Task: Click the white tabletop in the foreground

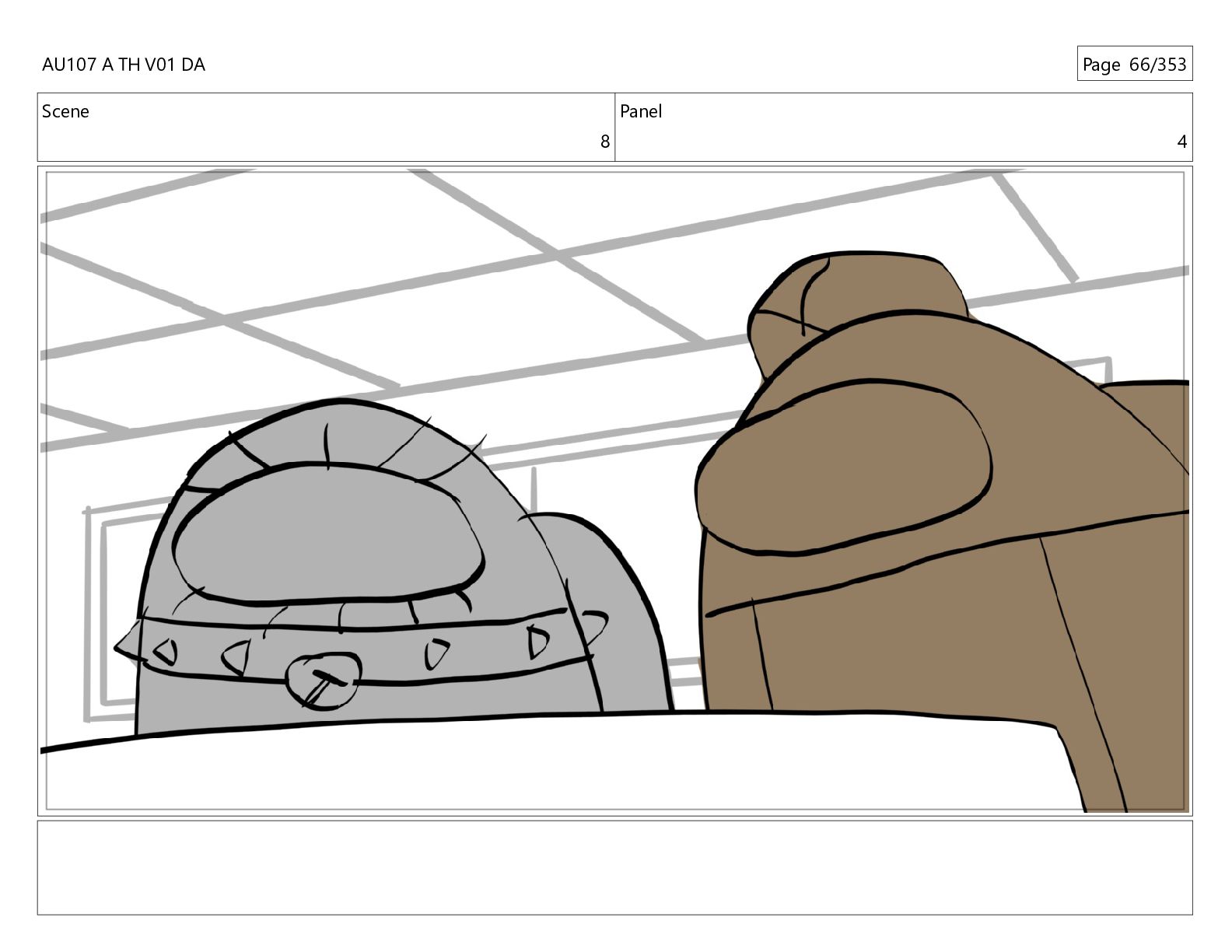Action: (x=544, y=762)
